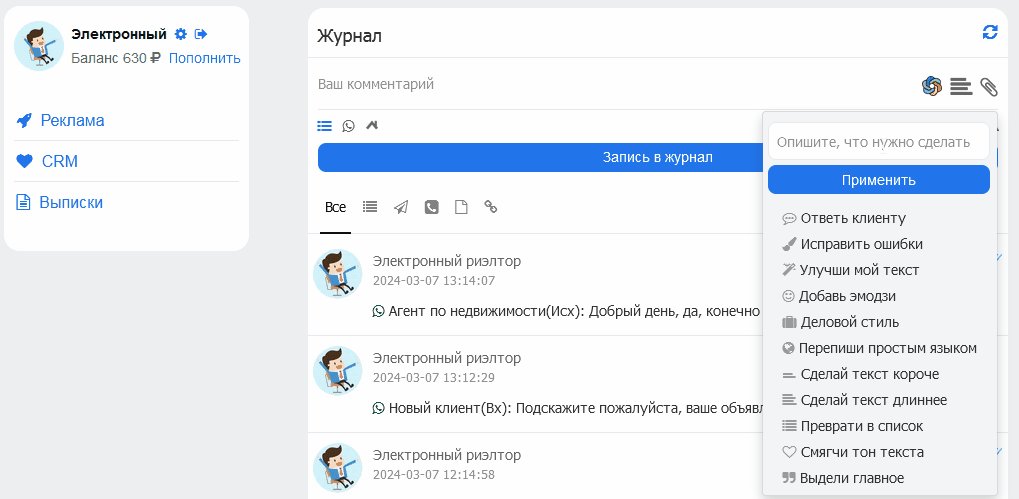Open the CRM section
Viewport: 1019px width, 499px height.
(60, 161)
